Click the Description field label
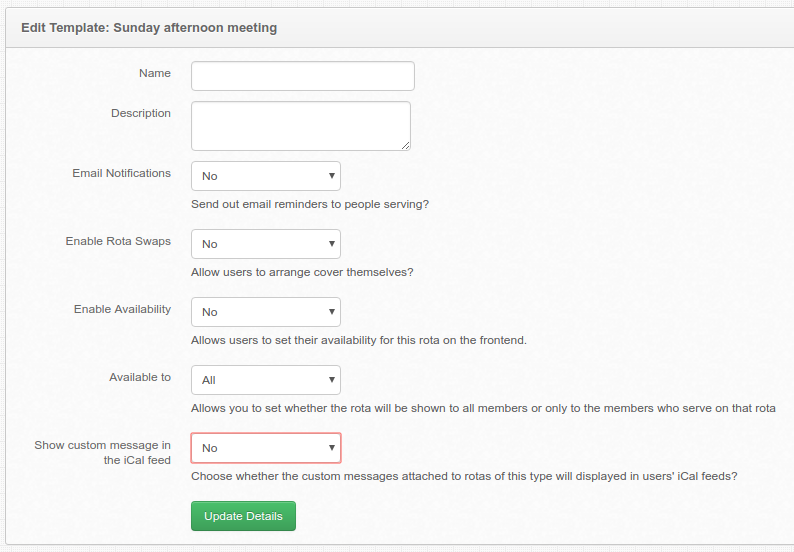The height and width of the screenshot is (552, 794). pos(141,113)
